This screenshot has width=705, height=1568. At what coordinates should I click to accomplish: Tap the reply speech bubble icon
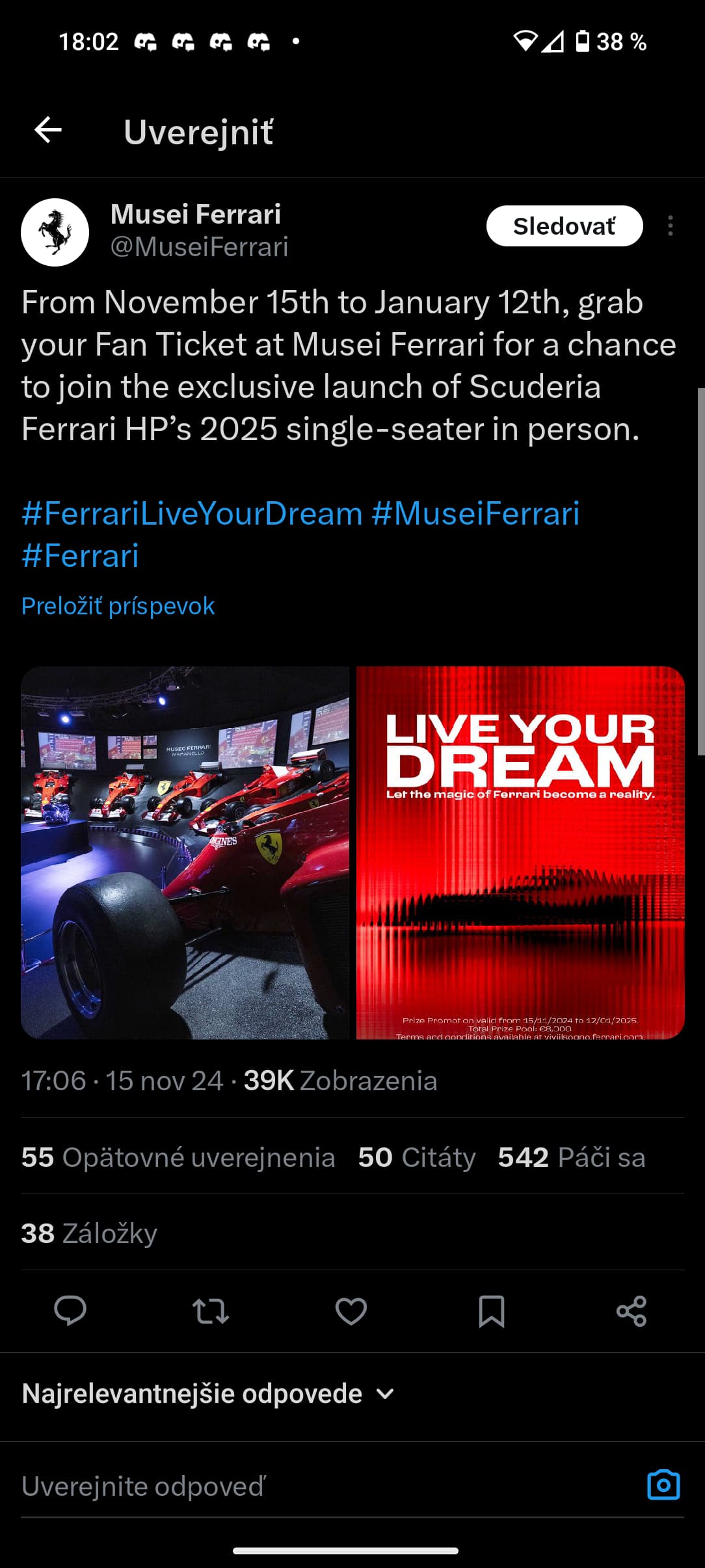click(70, 1311)
